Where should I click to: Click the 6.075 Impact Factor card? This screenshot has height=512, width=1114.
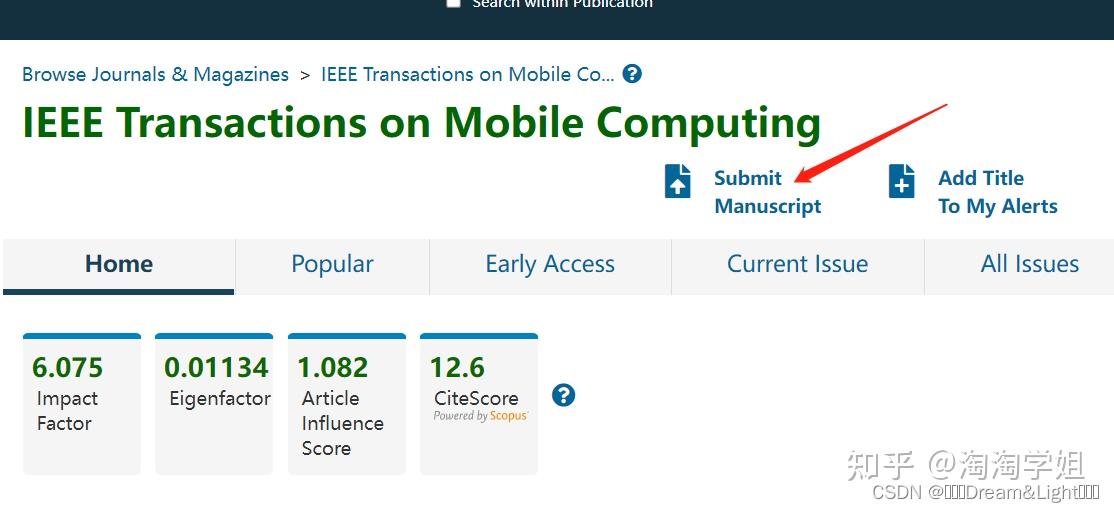pyautogui.click(x=82, y=404)
